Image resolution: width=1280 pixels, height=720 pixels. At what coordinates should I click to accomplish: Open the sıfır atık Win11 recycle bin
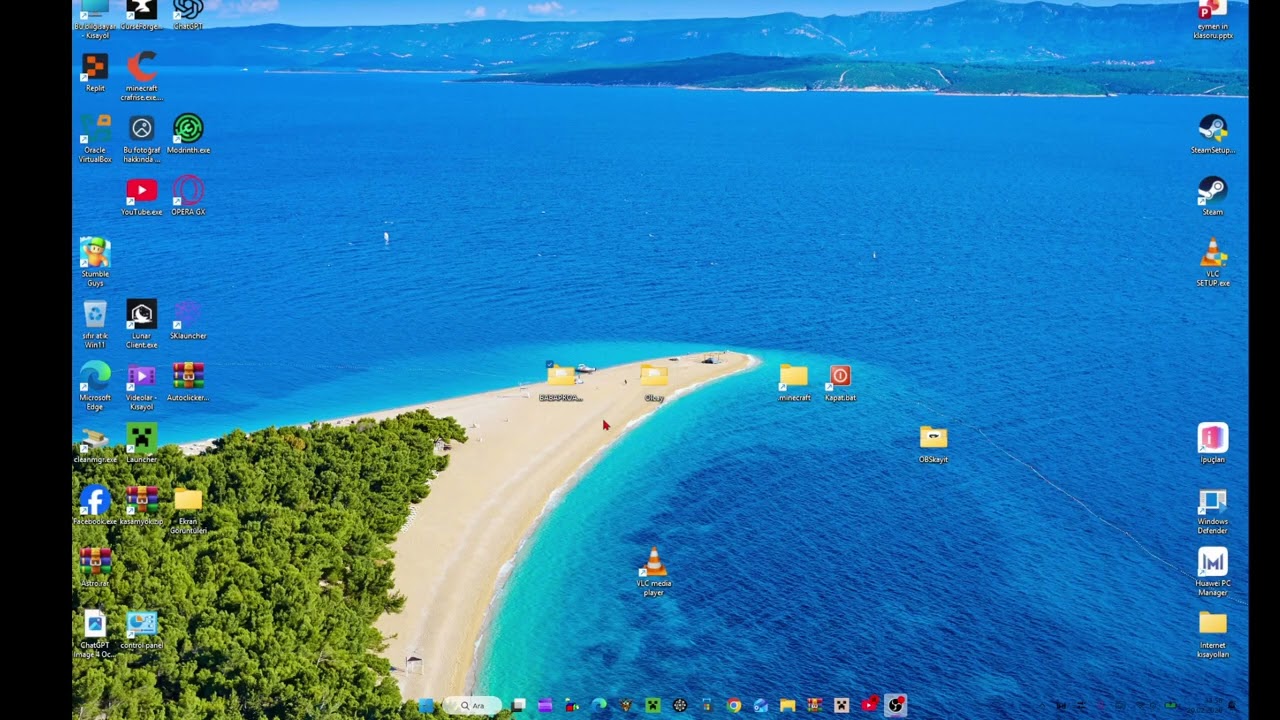(x=95, y=324)
